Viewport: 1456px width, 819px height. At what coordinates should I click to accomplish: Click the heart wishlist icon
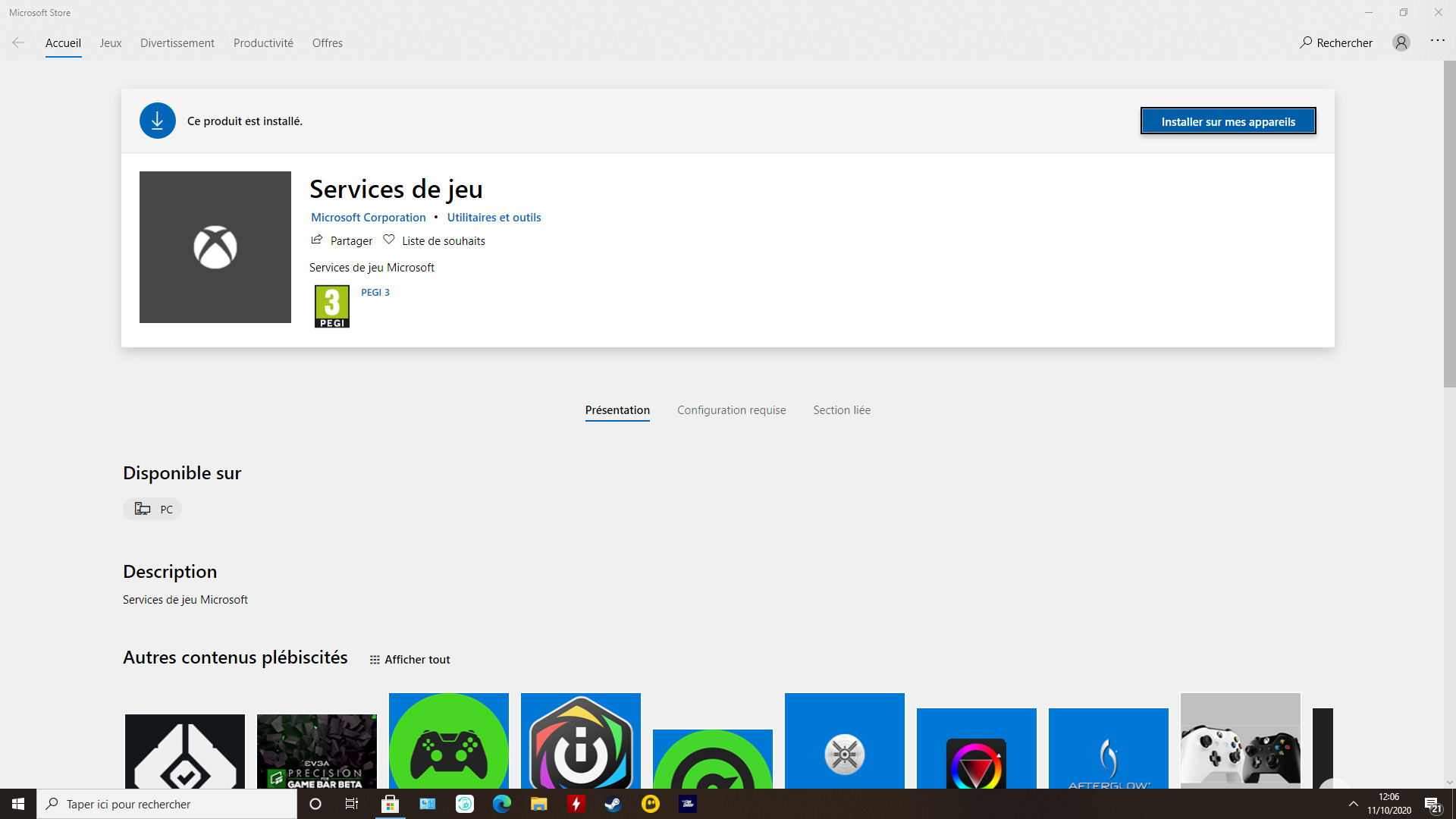(389, 240)
